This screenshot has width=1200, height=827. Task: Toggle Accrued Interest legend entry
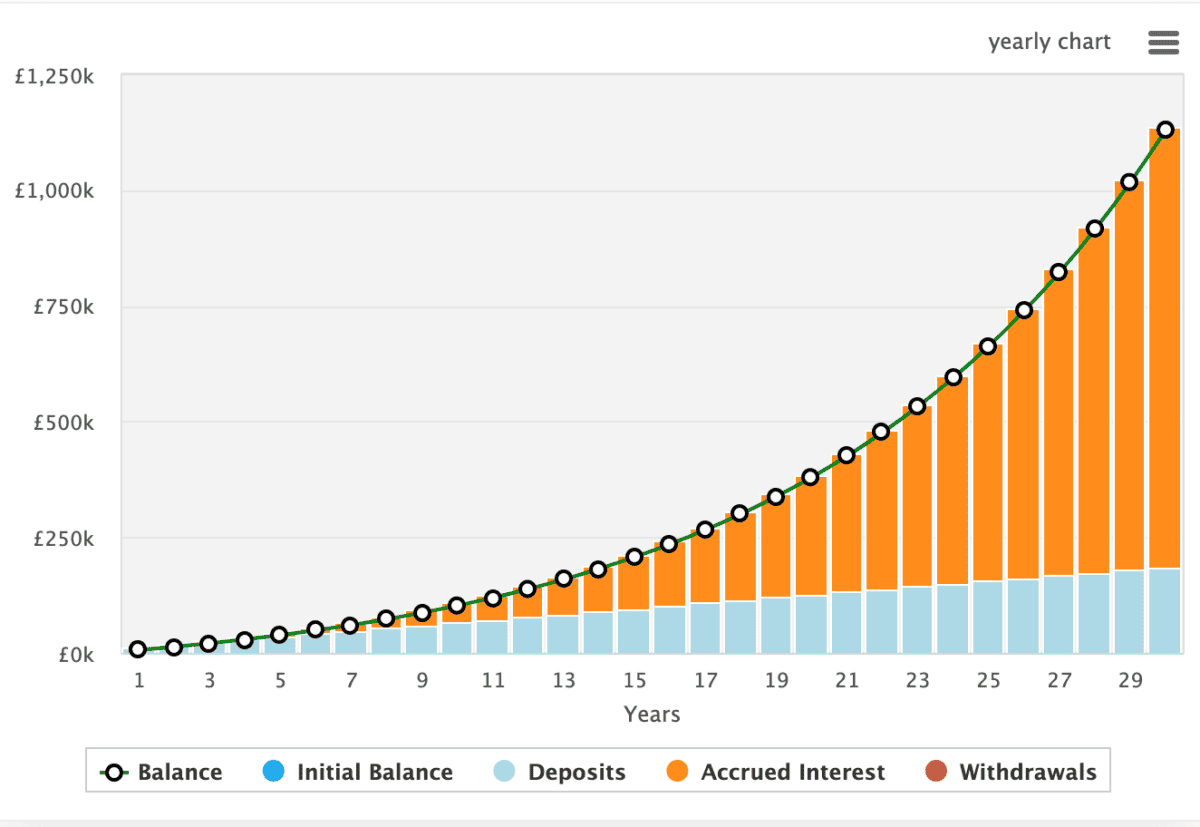pyautogui.click(x=792, y=772)
